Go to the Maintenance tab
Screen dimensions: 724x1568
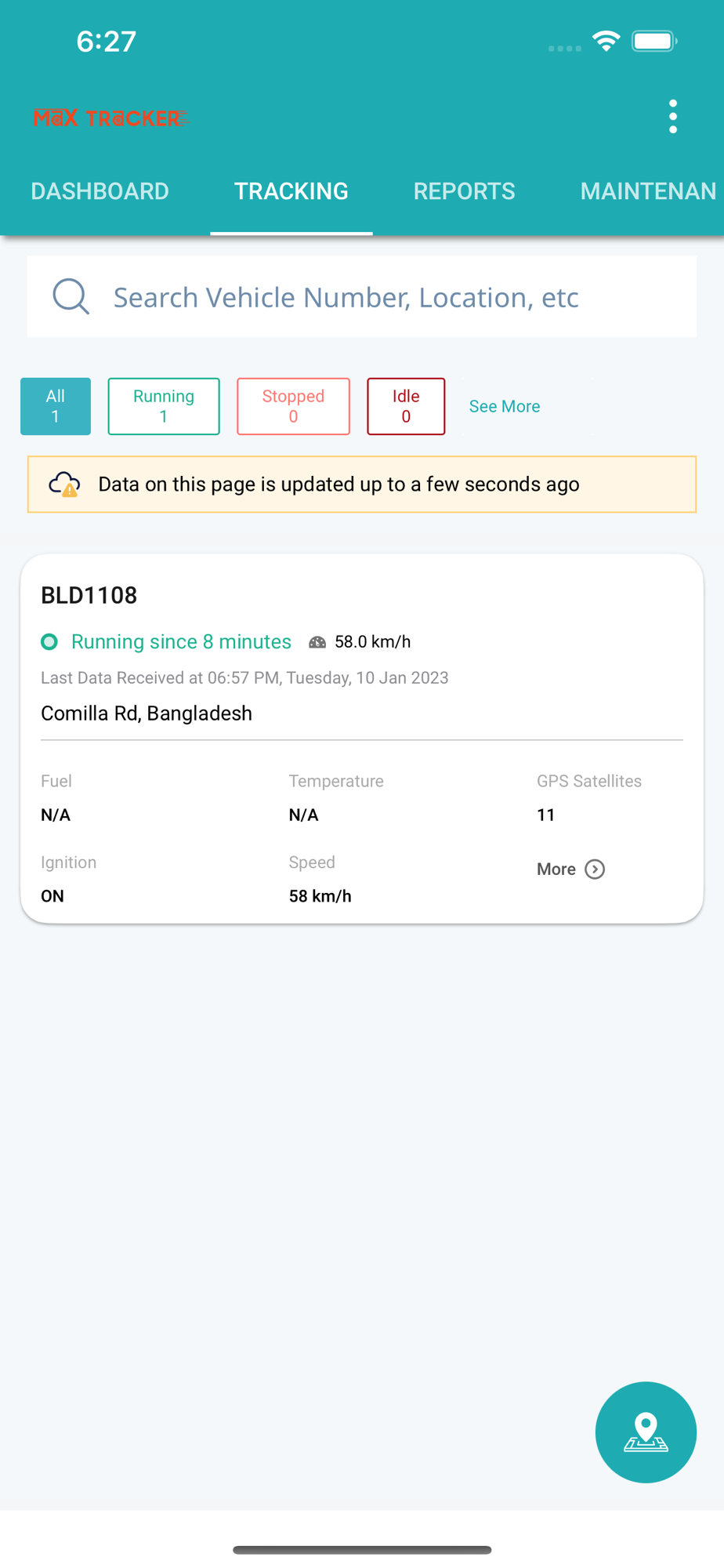(647, 191)
